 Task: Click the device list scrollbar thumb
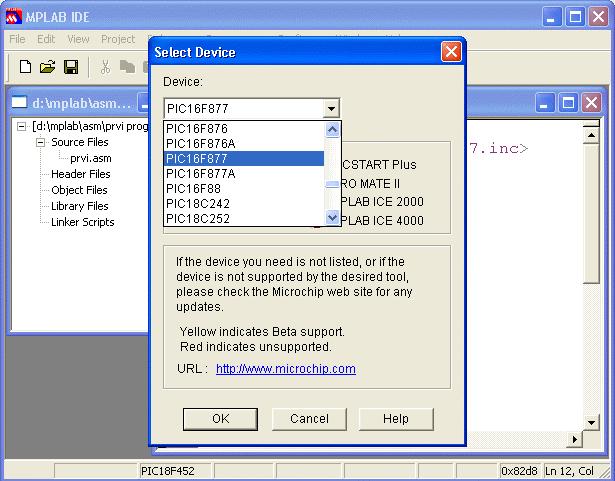click(x=332, y=184)
